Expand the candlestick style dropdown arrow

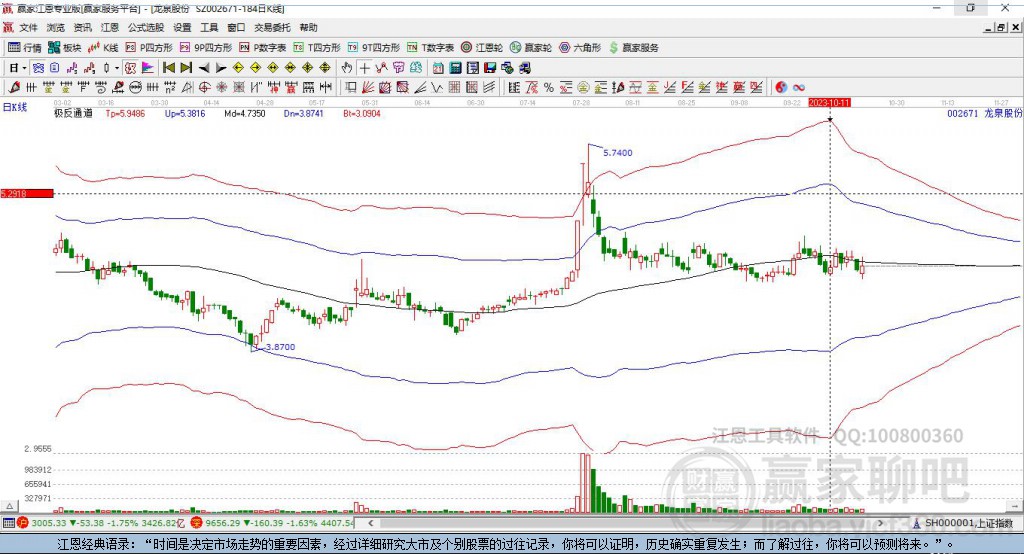pyautogui.click(x=117, y=68)
